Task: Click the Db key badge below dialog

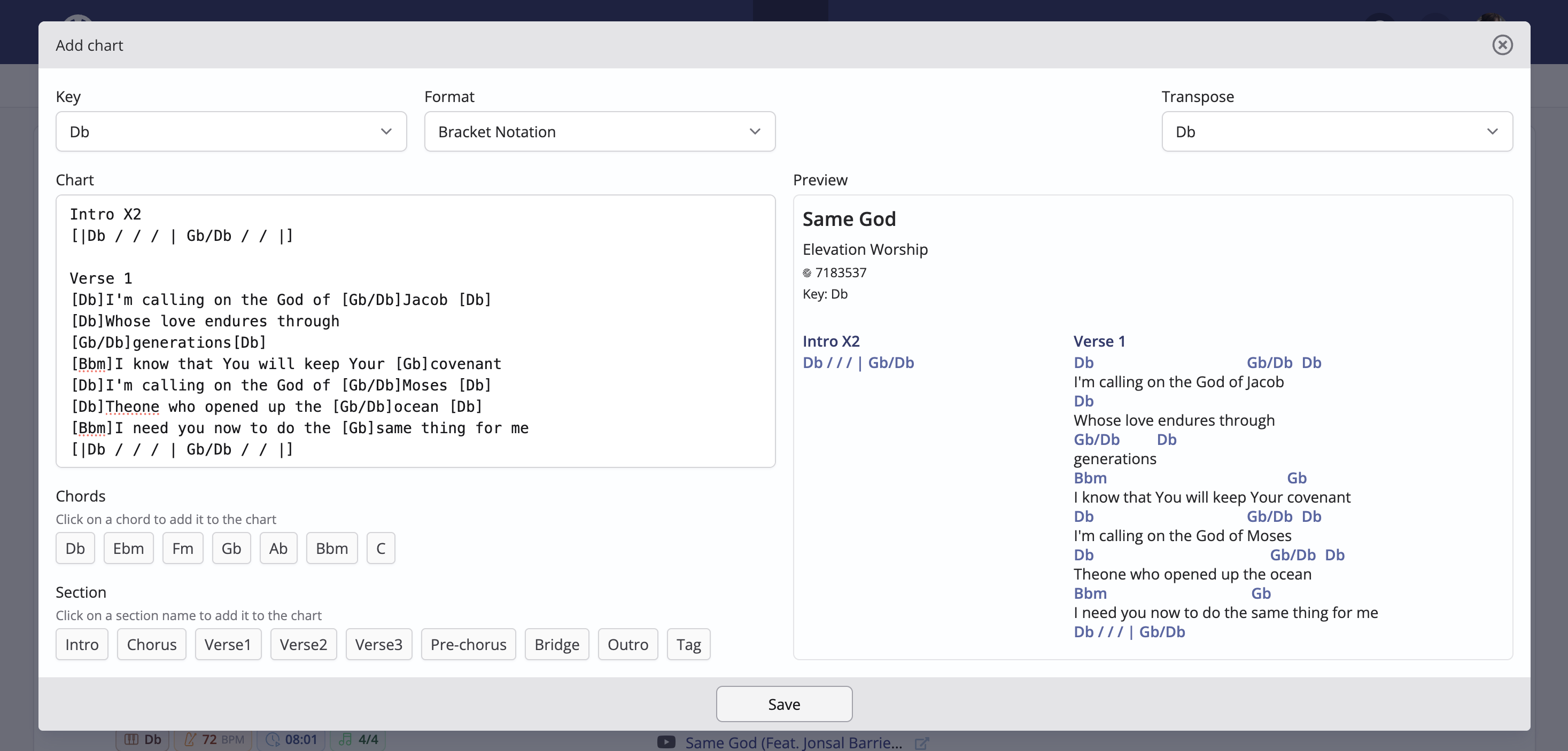Action: tap(143, 739)
